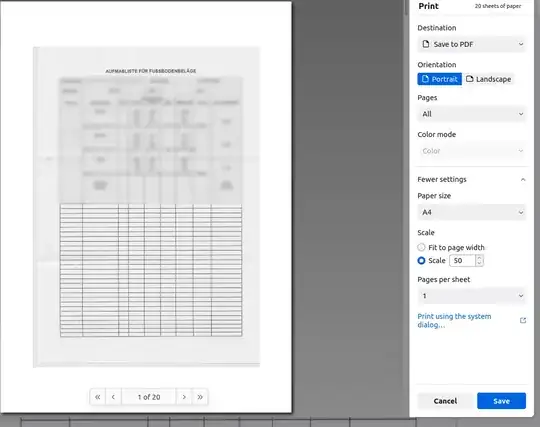Select the Fit to page width radio
The height and width of the screenshot is (427, 540).
[421, 247]
